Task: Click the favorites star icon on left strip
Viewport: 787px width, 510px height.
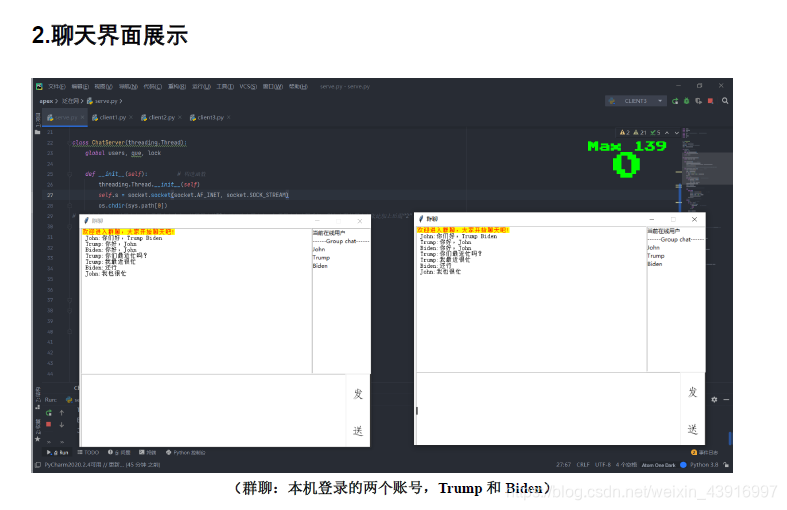Action: (x=38, y=439)
